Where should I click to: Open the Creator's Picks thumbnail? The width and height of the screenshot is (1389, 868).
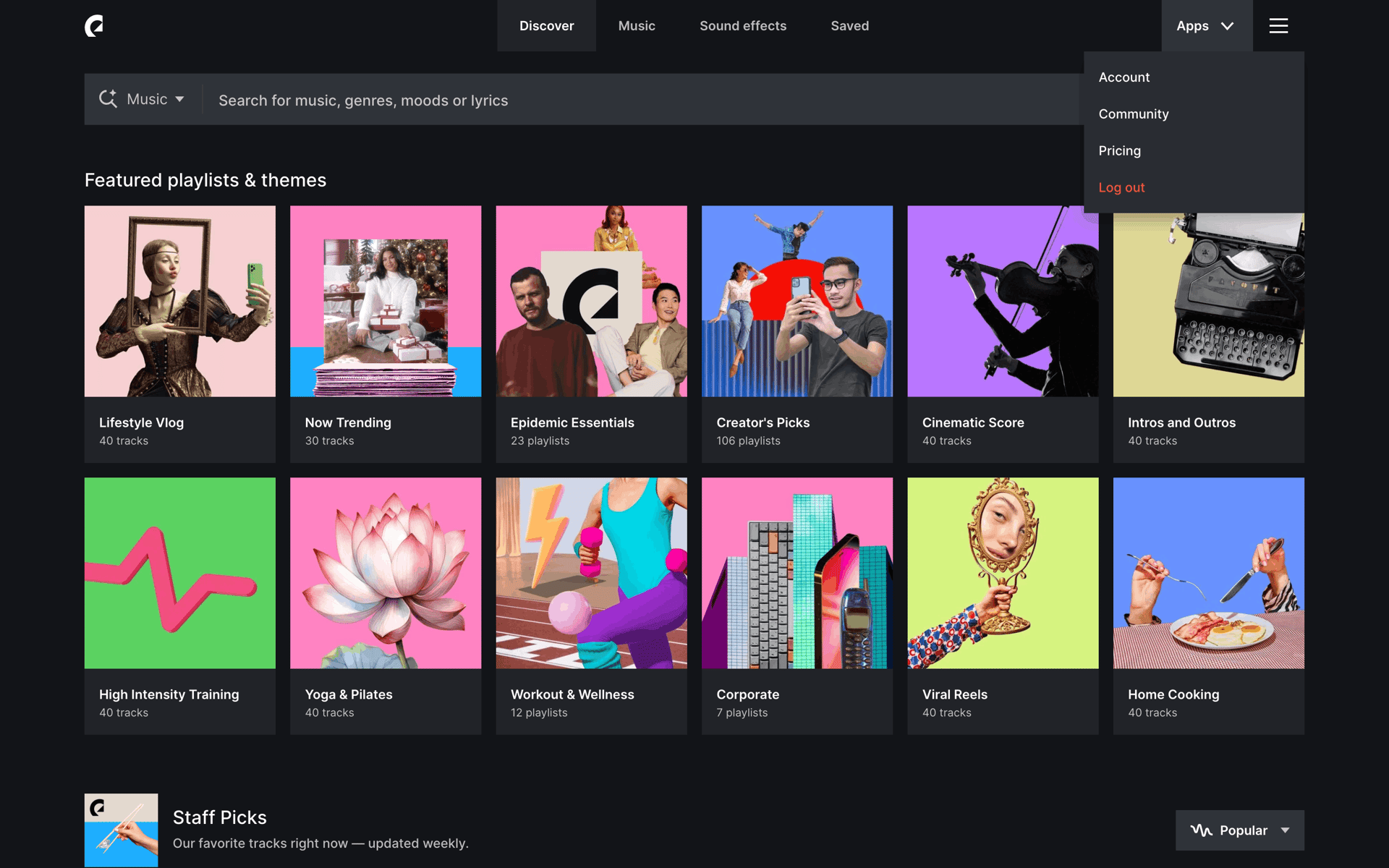(x=797, y=301)
